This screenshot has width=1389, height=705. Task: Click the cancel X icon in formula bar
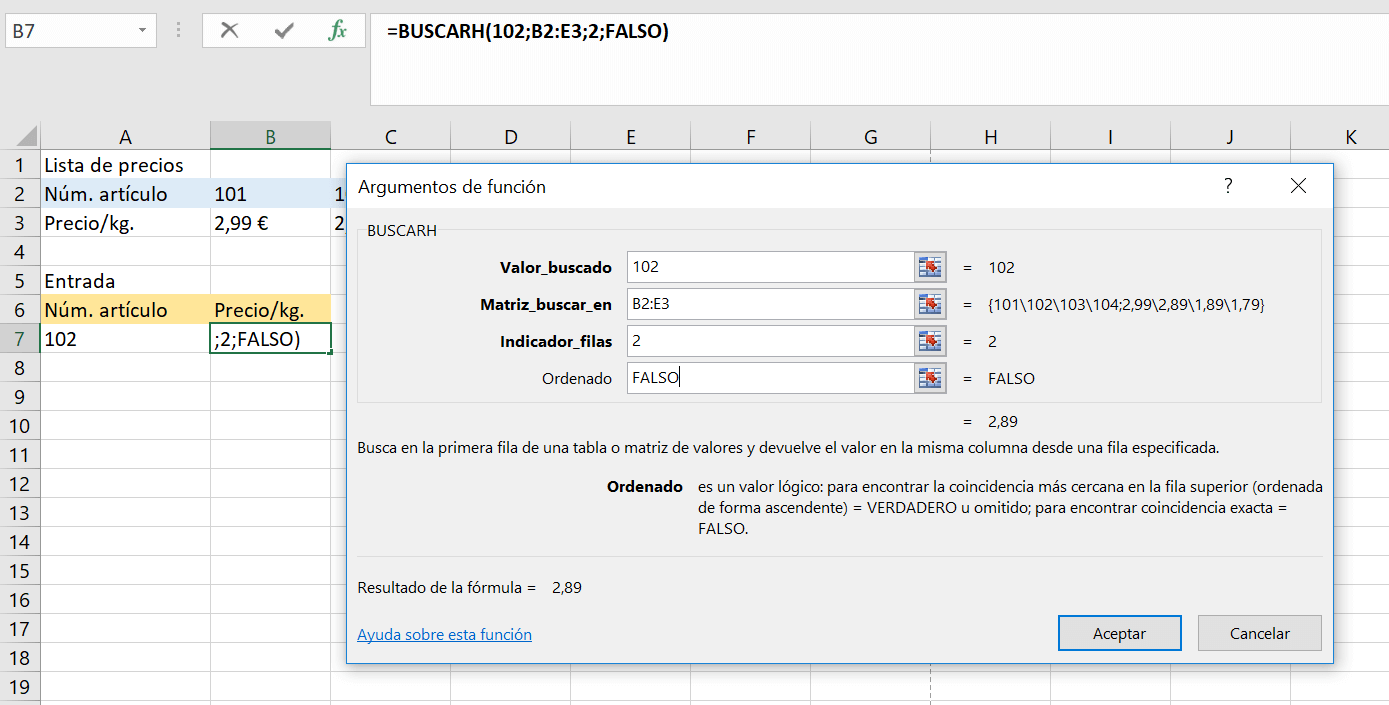click(229, 31)
